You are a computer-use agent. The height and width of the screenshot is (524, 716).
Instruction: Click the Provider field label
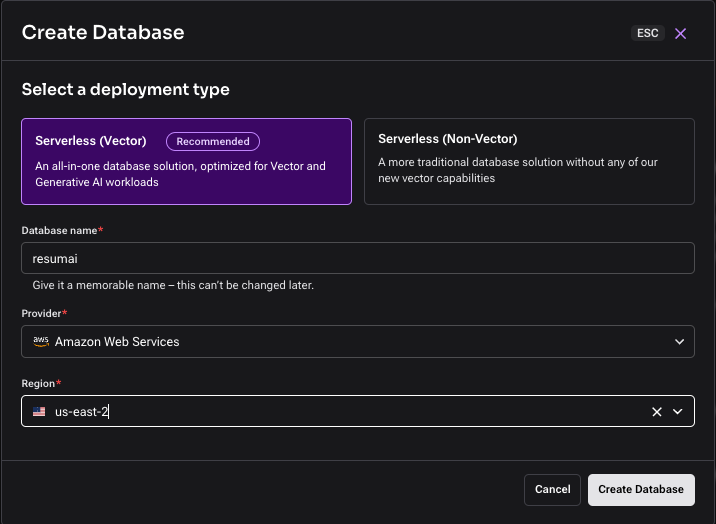pyautogui.click(x=43, y=313)
